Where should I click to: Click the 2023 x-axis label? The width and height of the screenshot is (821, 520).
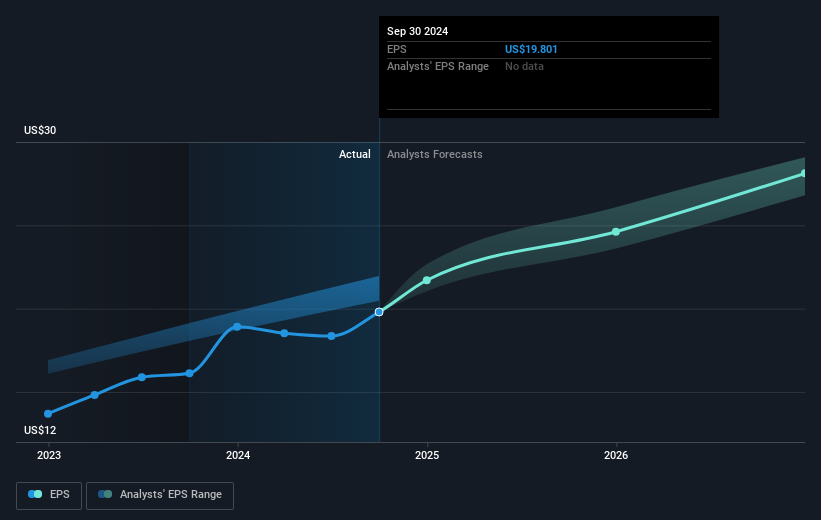(49, 455)
